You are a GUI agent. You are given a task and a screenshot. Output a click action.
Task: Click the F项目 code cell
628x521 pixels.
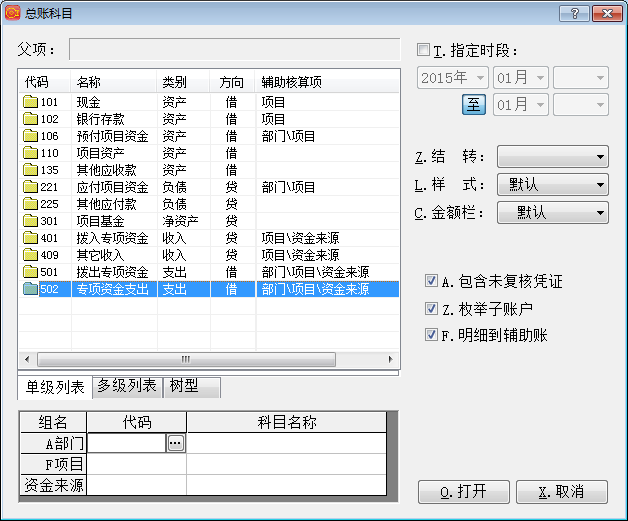click(x=137, y=464)
